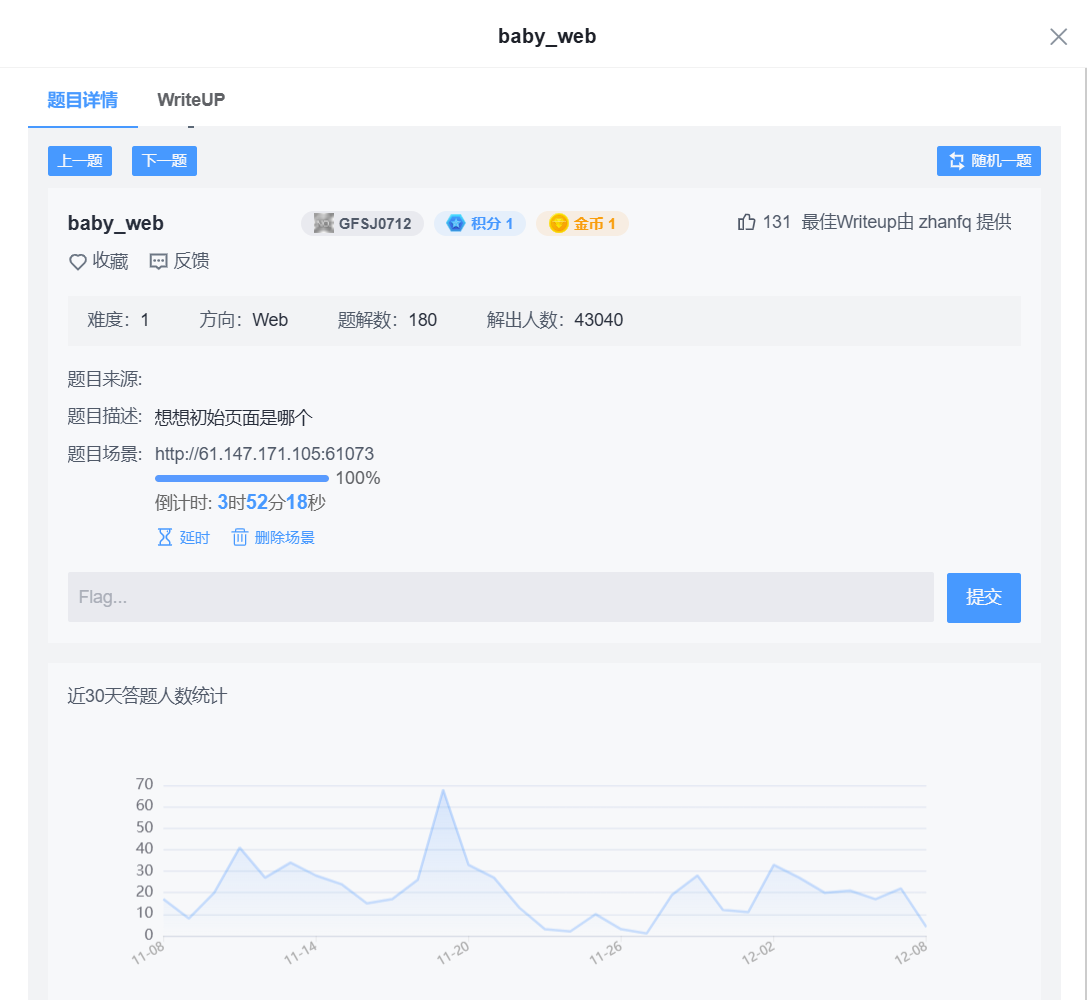Viewport: 1087px width, 1000px height.
Task: Go to previous challenge 上一题
Action: [80, 161]
